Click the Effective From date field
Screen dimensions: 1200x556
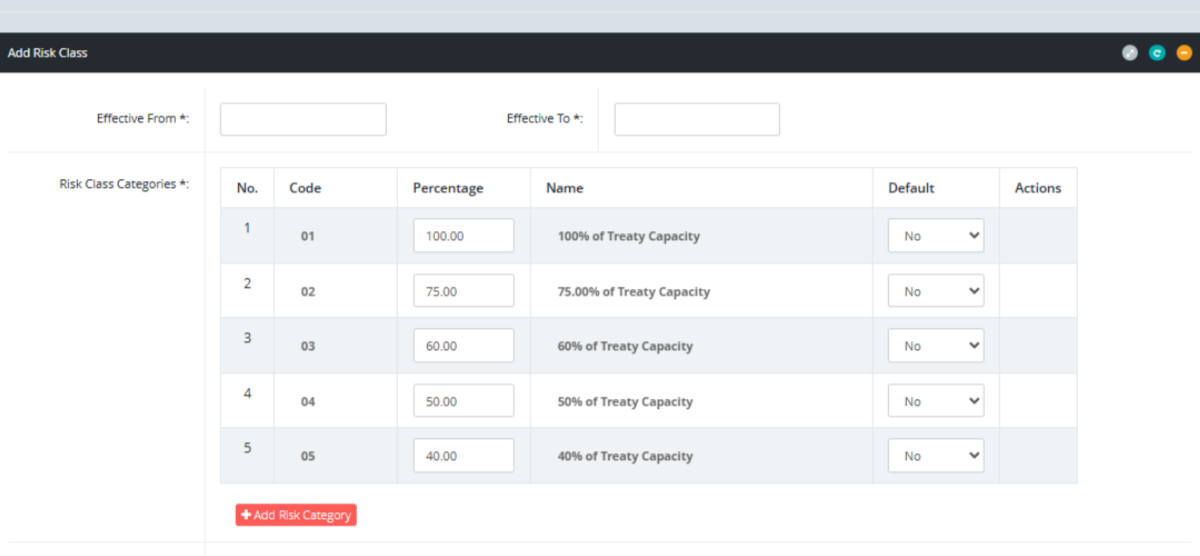click(303, 119)
